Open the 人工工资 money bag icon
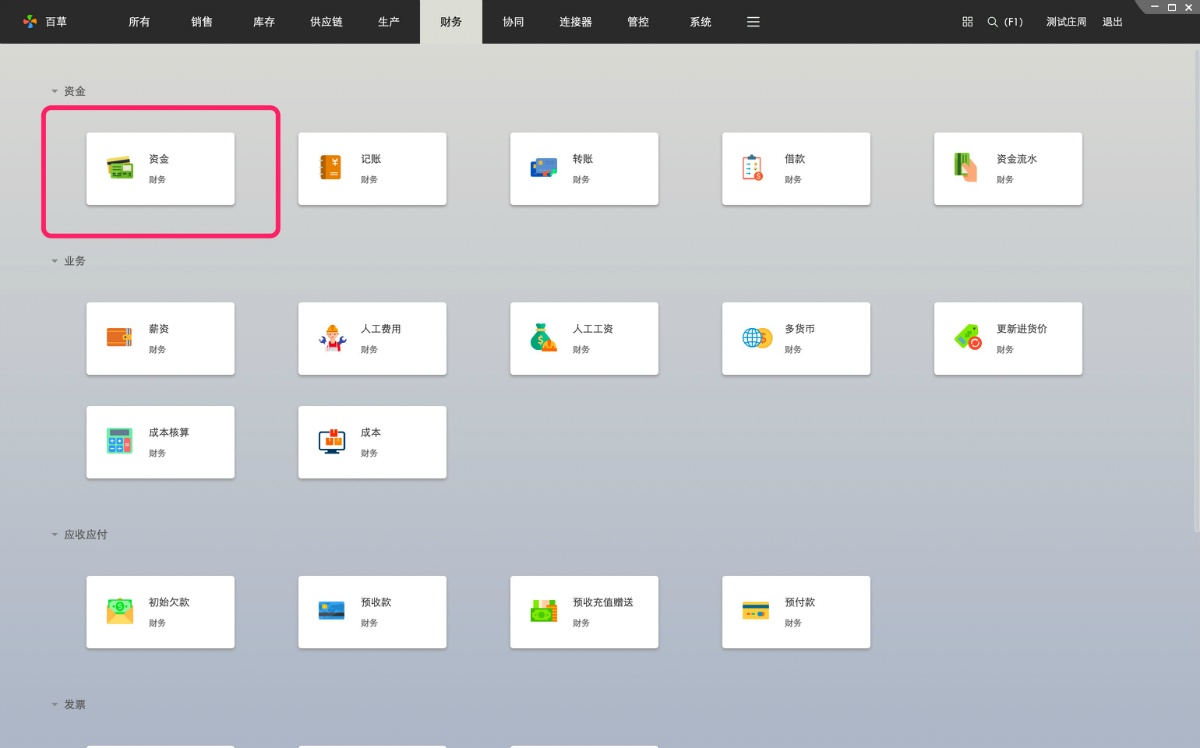Image resolution: width=1200 pixels, height=748 pixels. (x=543, y=338)
